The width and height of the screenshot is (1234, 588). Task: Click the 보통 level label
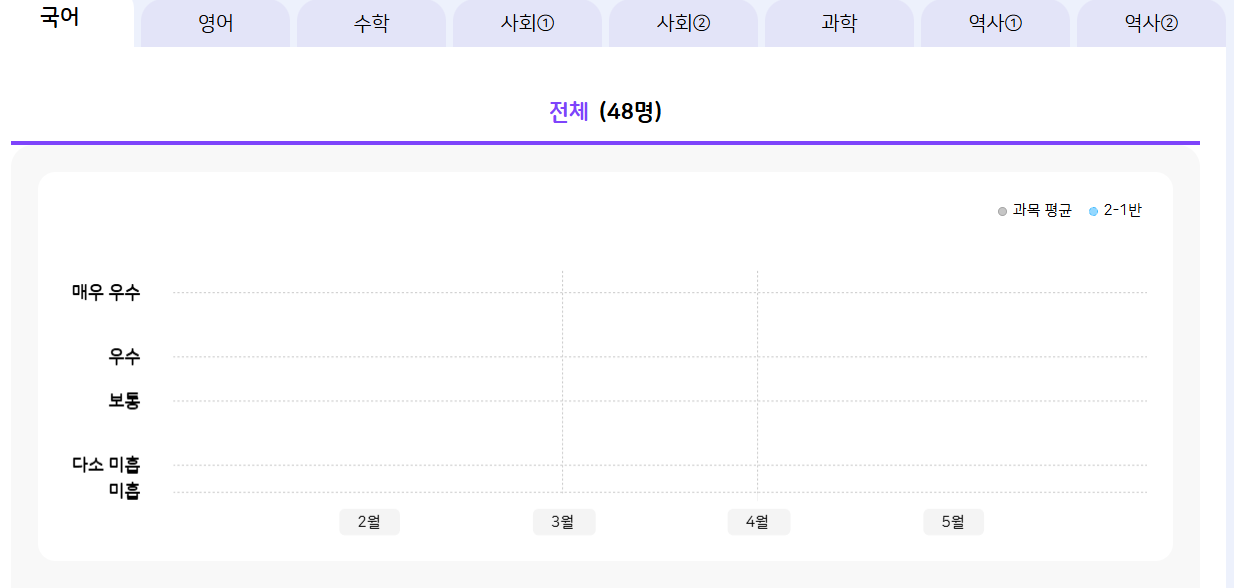[x=124, y=401]
